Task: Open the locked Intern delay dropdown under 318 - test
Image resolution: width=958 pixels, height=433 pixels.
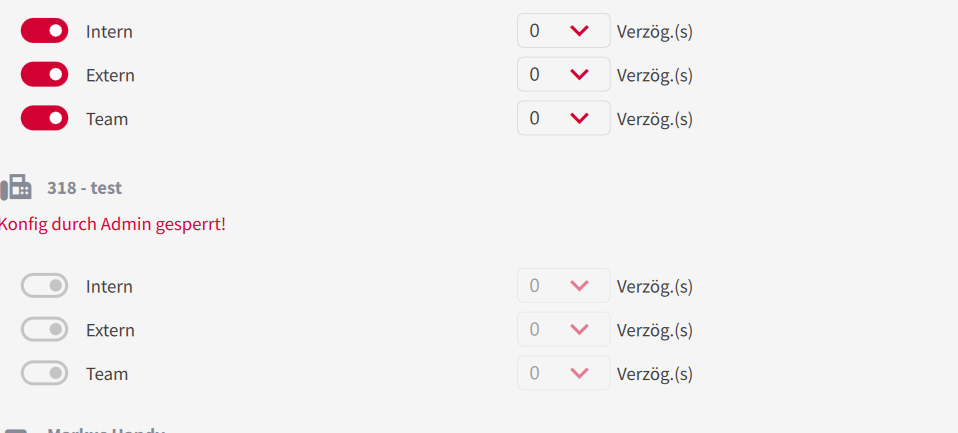Action: (x=563, y=286)
